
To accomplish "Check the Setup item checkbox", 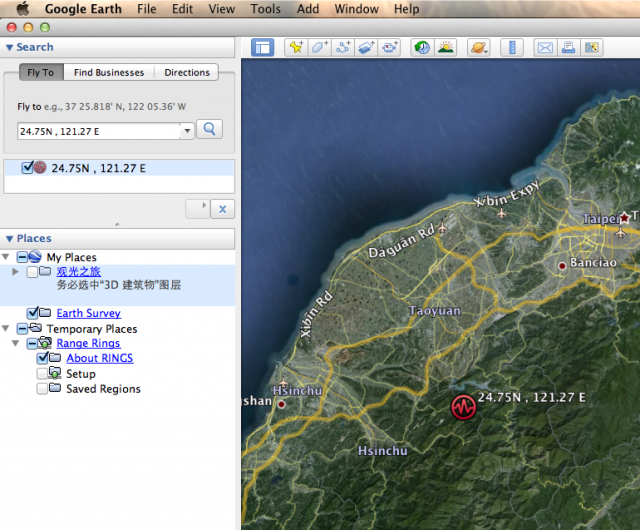I will pyautogui.click(x=42, y=374).
